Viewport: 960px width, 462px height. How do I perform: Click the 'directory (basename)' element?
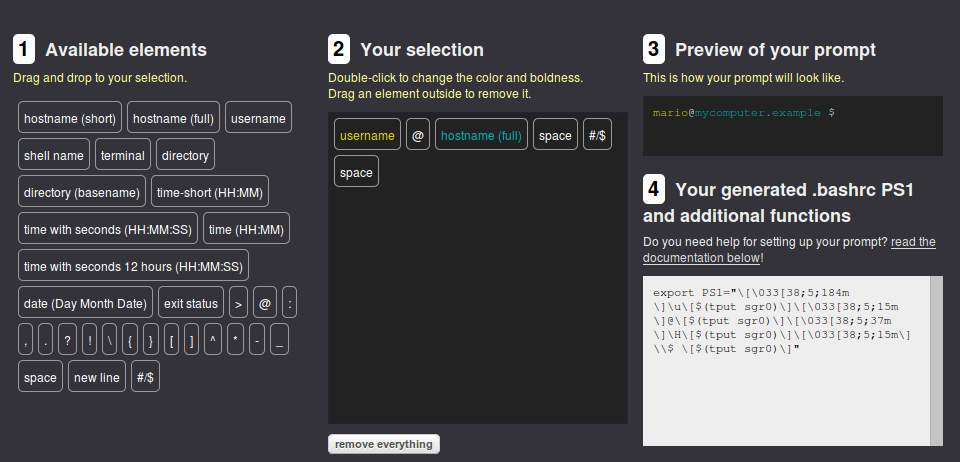82,192
